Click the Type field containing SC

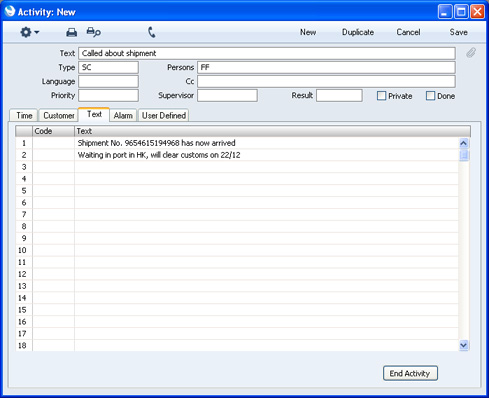[108, 67]
